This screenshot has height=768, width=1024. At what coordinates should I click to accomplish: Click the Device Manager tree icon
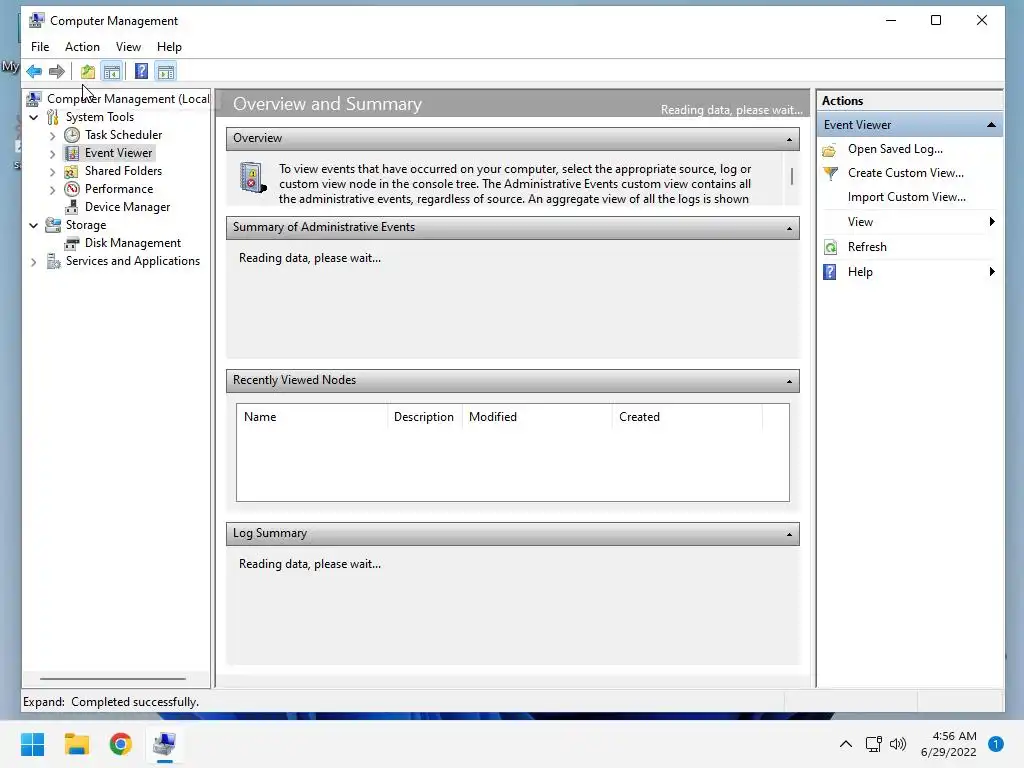tap(72, 207)
